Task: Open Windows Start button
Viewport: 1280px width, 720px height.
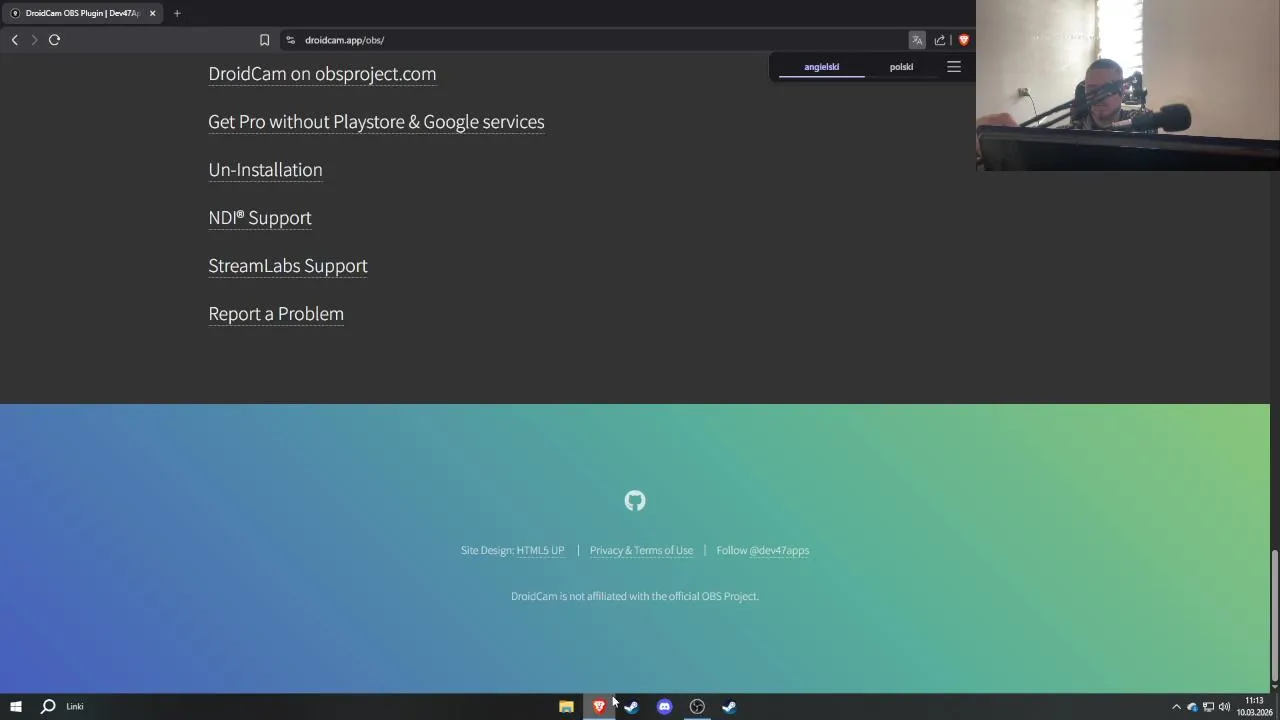Action: pos(16,706)
